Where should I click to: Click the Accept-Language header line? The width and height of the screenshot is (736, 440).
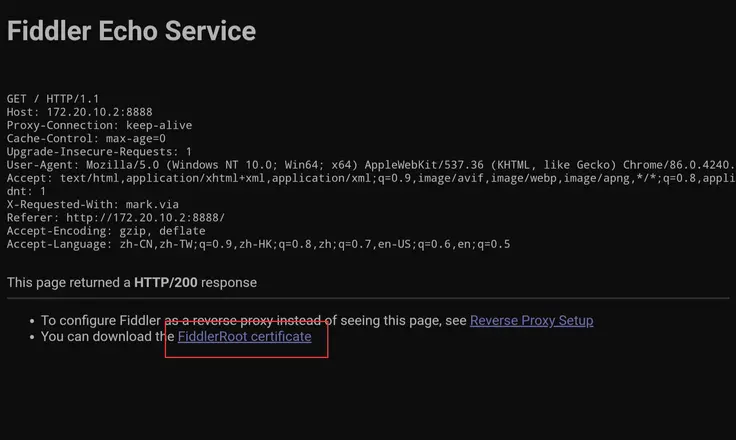(x=258, y=244)
